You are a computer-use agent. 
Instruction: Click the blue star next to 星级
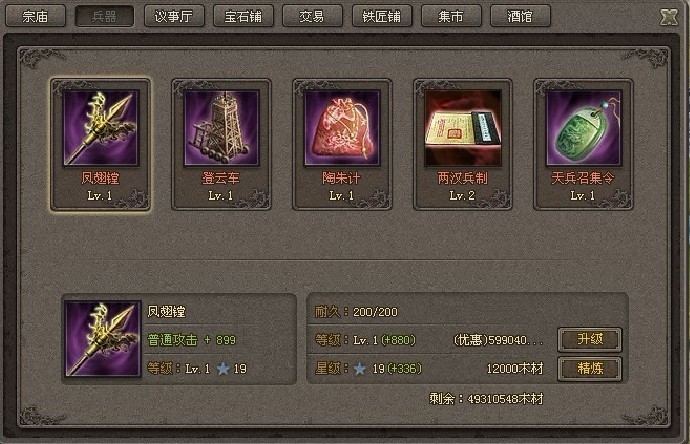coord(360,368)
